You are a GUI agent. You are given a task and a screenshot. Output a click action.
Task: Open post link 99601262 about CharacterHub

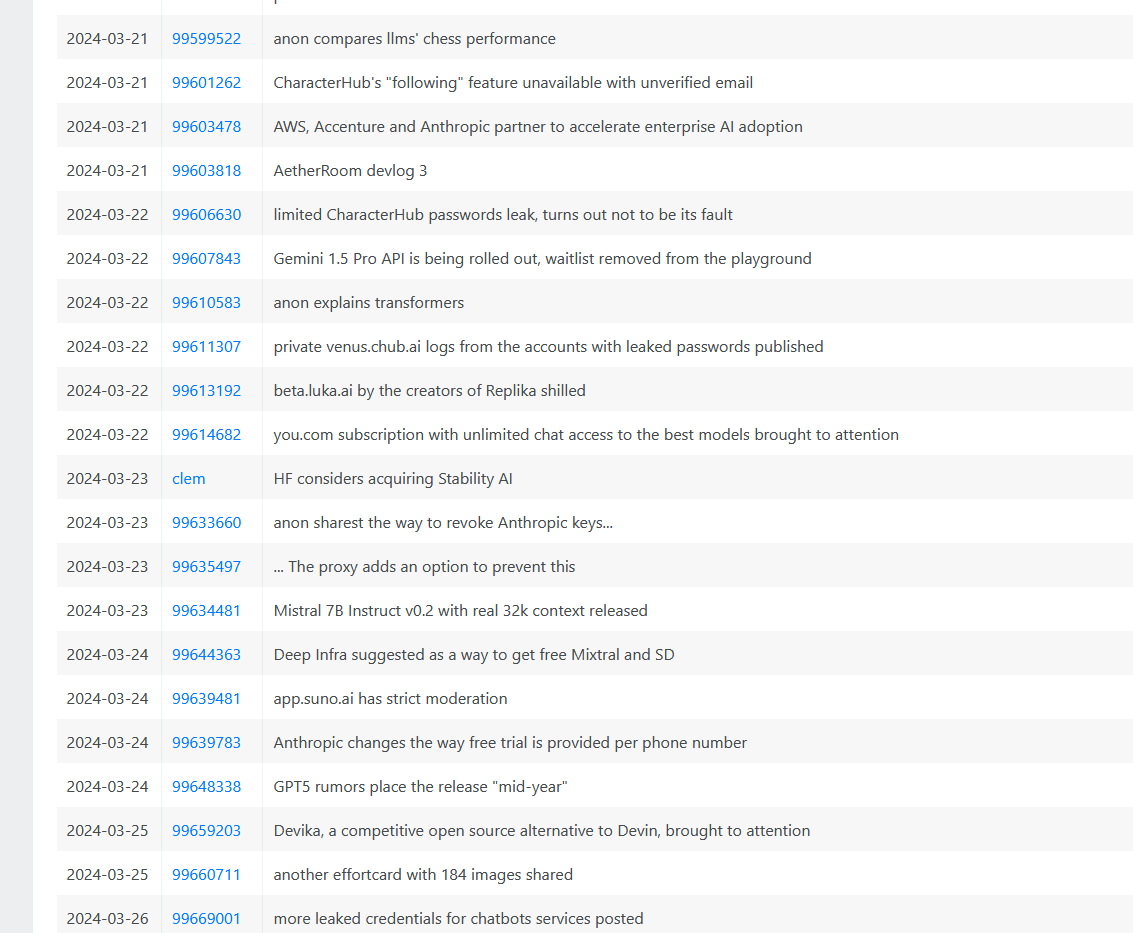pos(206,83)
